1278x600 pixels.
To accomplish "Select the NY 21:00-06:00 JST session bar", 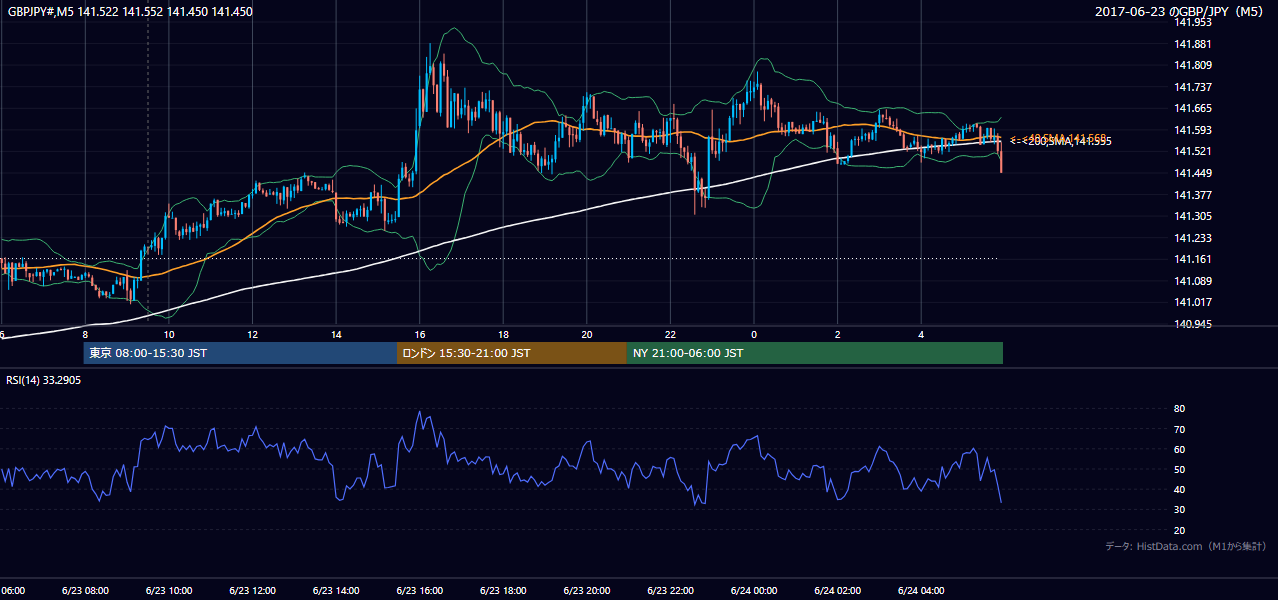I will [815, 353].
